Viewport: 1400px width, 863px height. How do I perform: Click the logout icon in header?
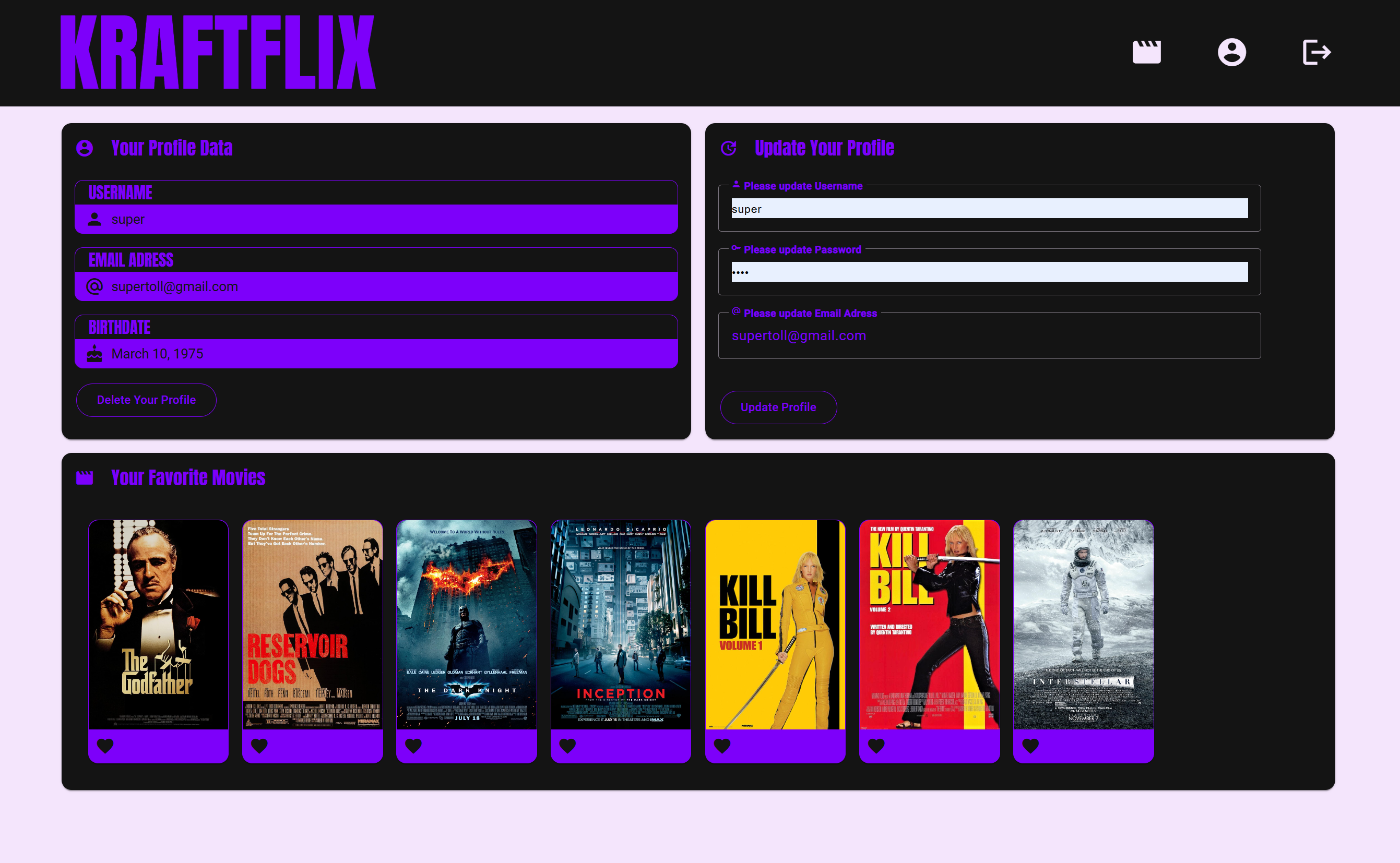pyautogui.click(x=1317, y=52)
